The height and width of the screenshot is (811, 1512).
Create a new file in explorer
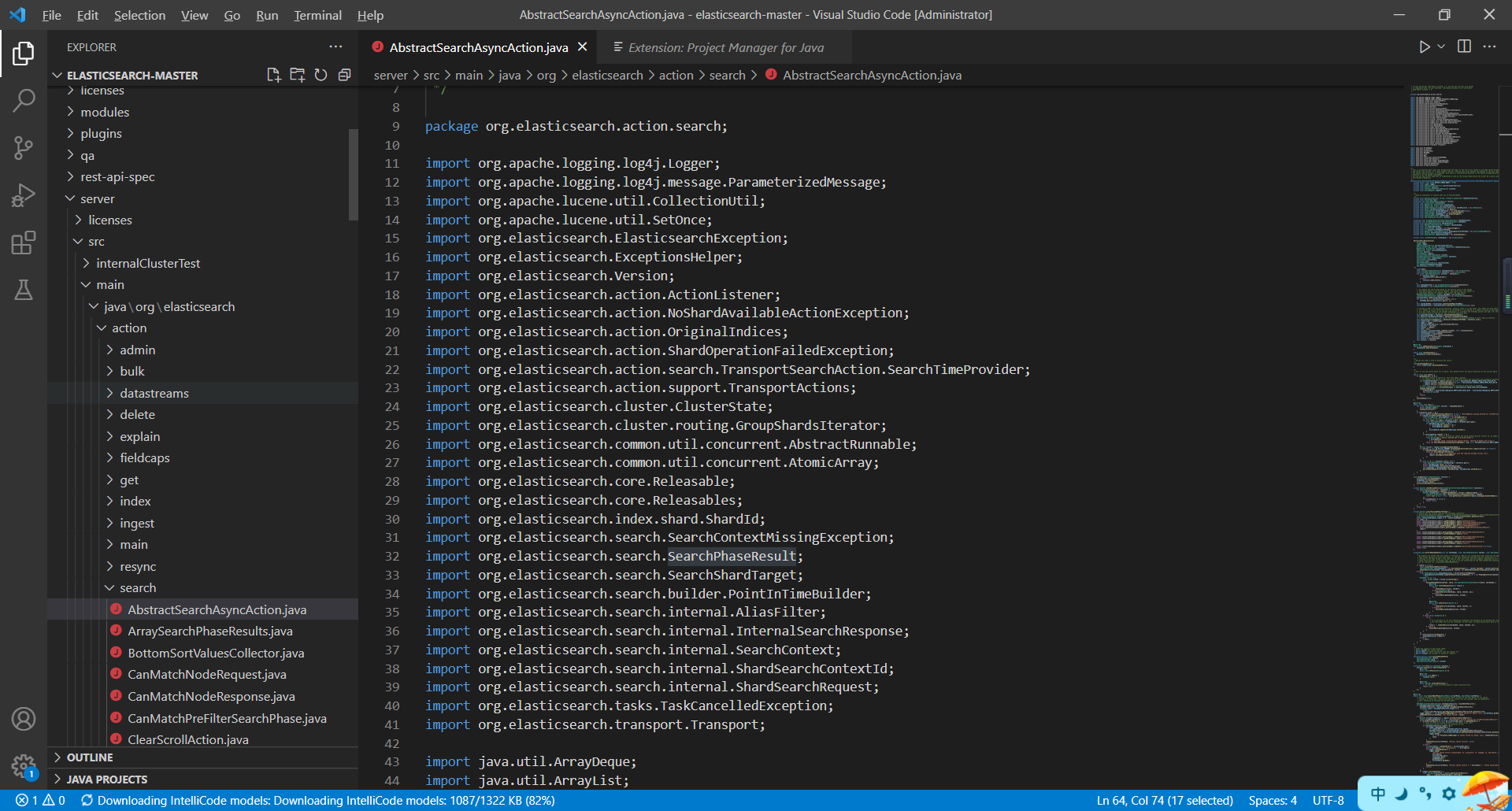[x=273, y=75]
